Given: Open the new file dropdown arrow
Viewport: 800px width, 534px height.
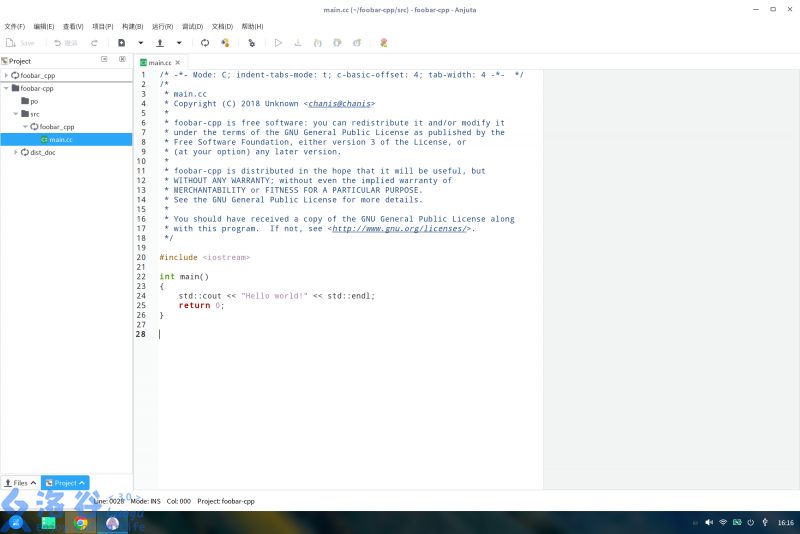Looking at the screenshot, I should click(141, 43).
